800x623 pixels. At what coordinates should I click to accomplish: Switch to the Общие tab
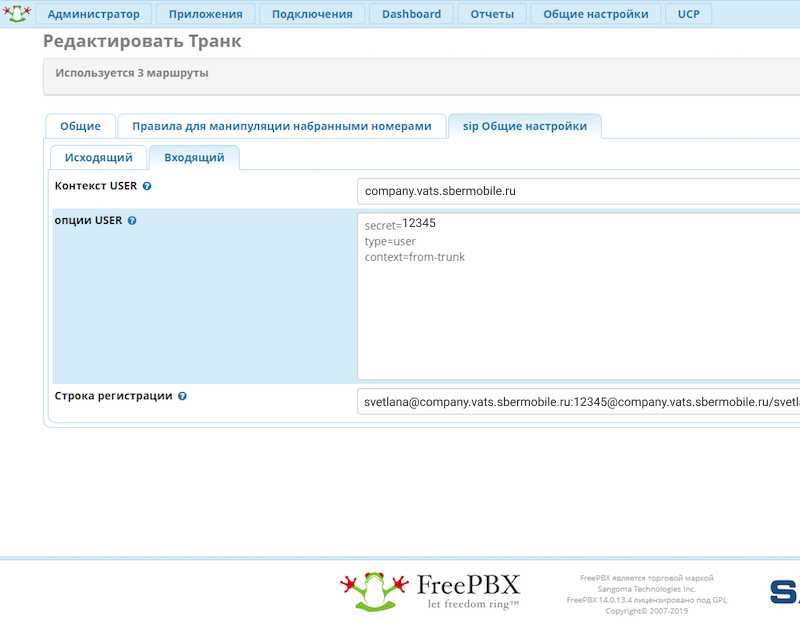[x=80, y=126]
